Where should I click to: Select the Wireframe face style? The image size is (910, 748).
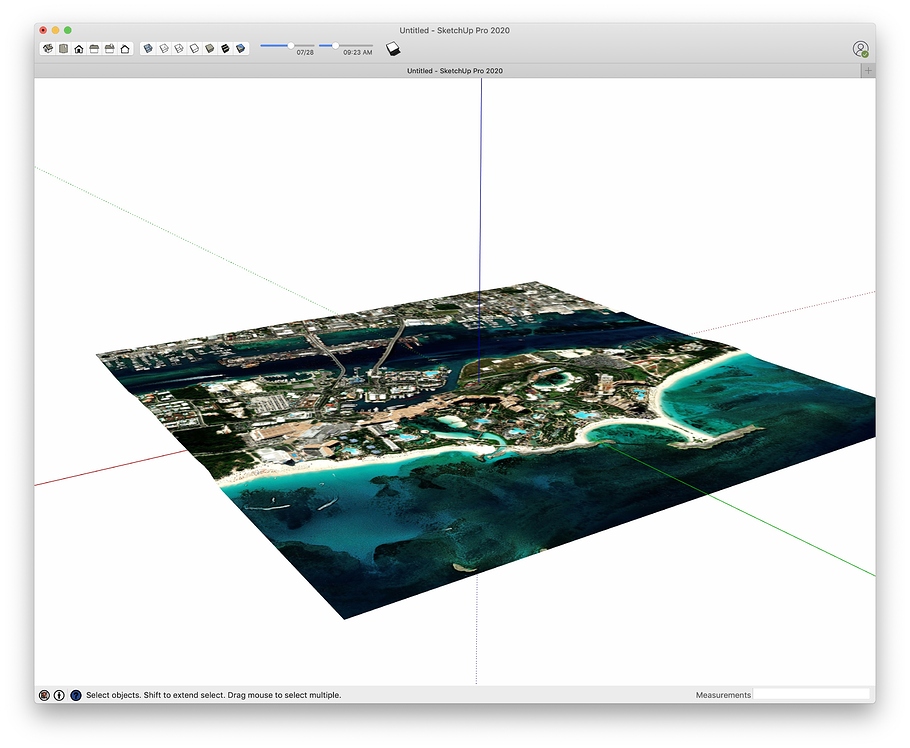coord(177,47)
